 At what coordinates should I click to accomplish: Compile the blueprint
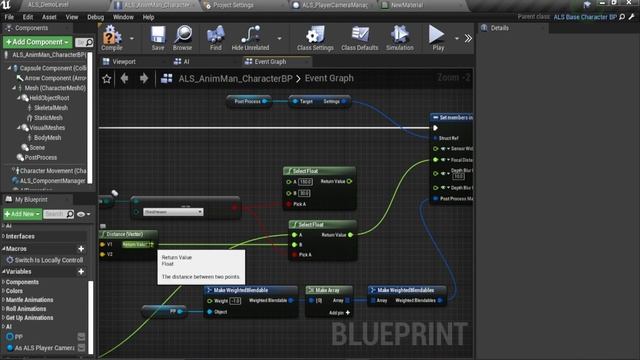[x=111, y=38]
